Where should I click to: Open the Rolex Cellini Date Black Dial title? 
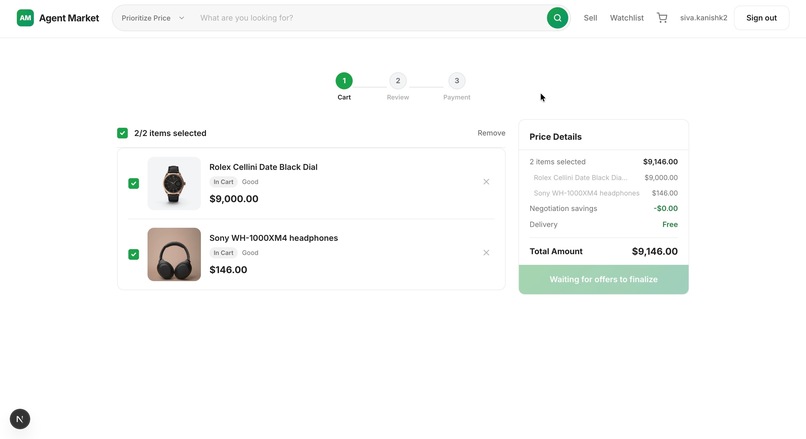coord(263,167)
